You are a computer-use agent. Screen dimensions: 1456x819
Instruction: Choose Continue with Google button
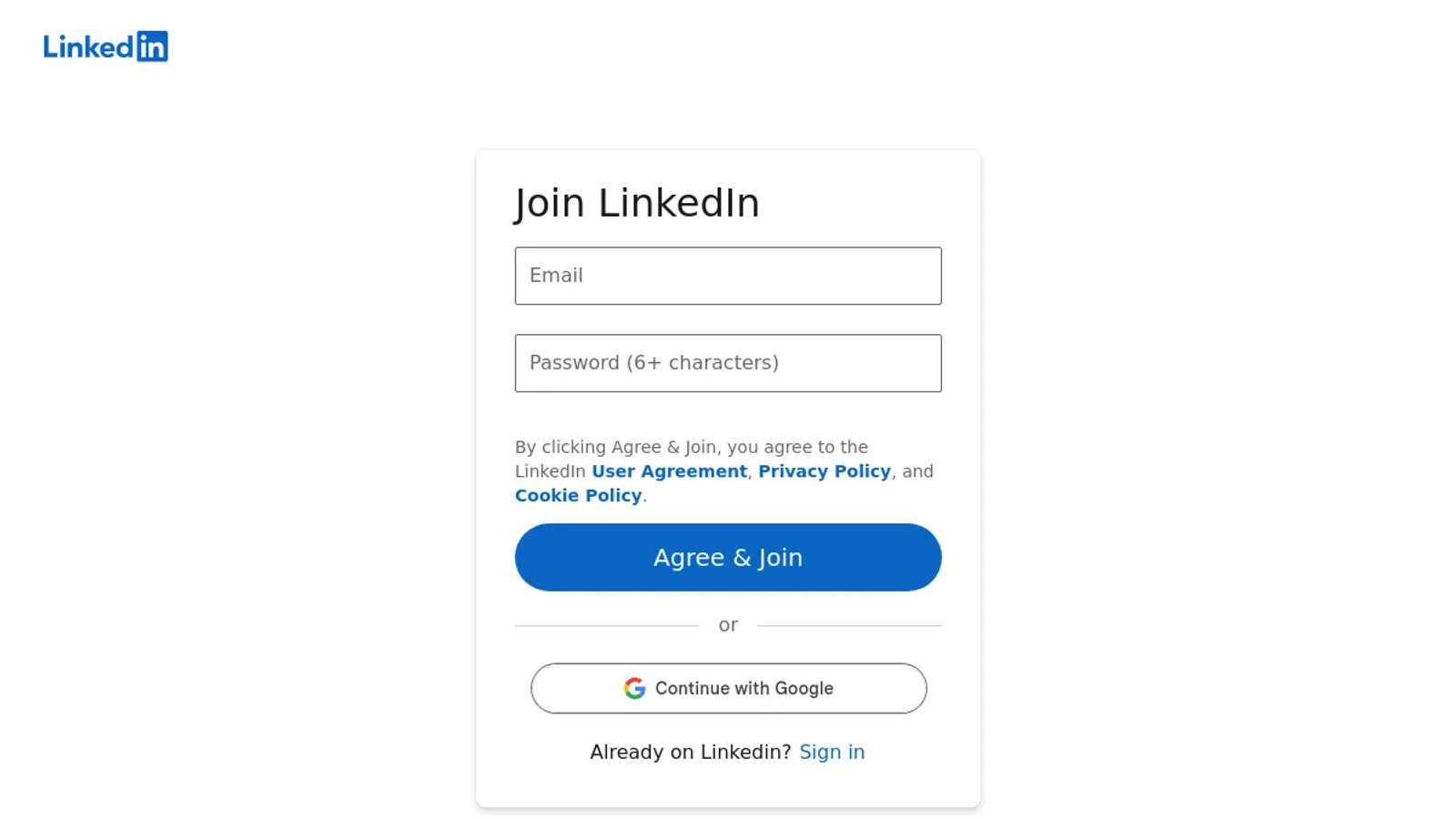pos(728,689)
